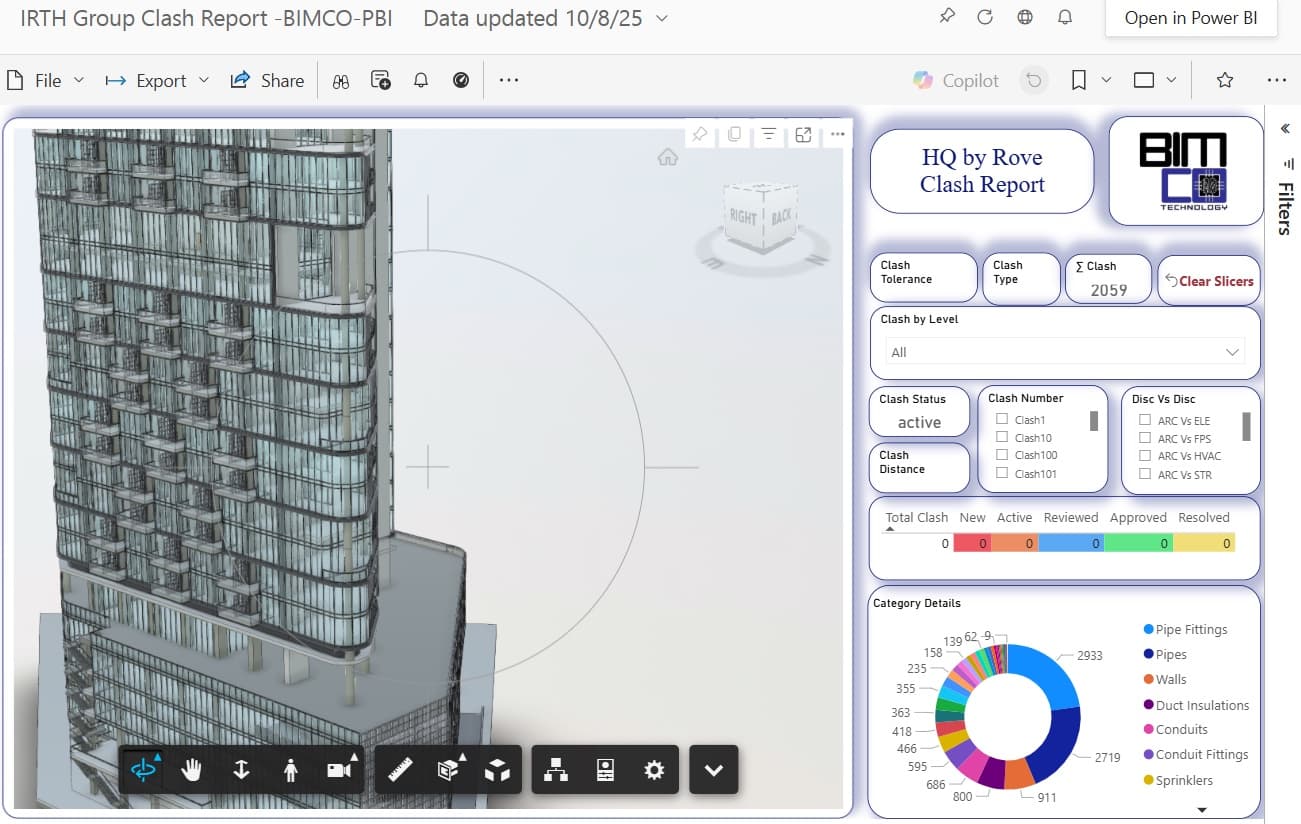Click the notification bell in header
This screenshot has width=1301, height=824.
coord(1065,17)
